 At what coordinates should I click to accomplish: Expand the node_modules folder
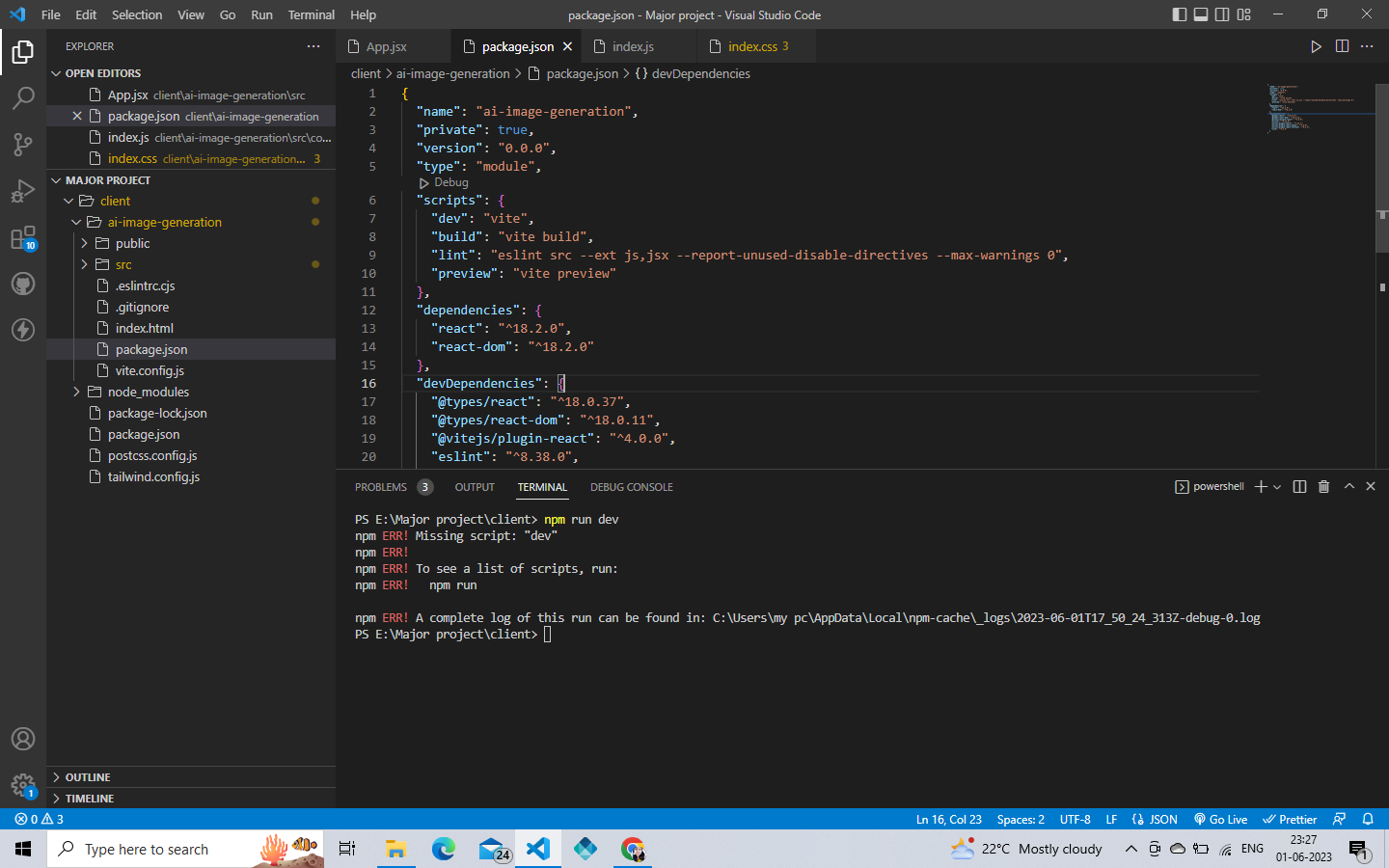pos(148,392)
